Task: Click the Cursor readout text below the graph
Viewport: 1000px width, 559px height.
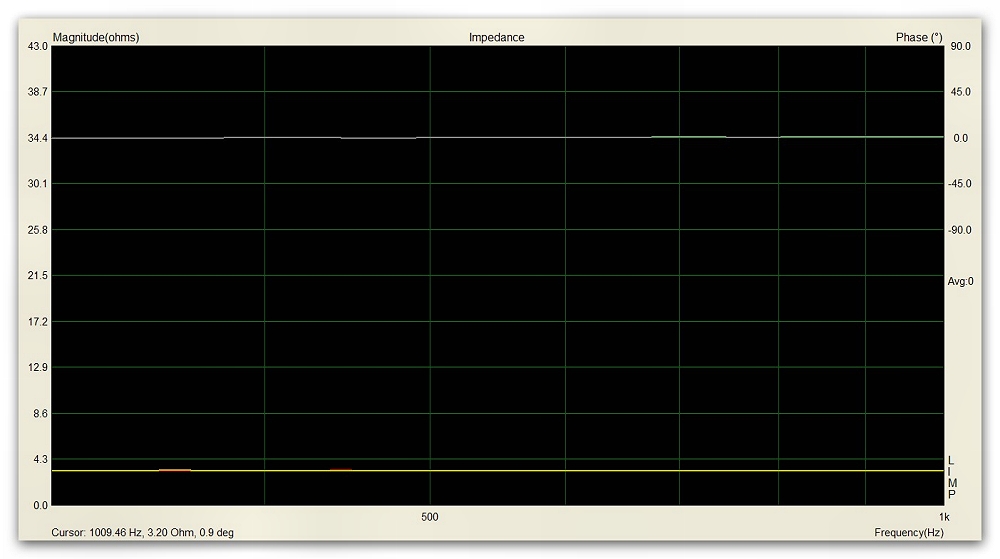Action: 143,533
